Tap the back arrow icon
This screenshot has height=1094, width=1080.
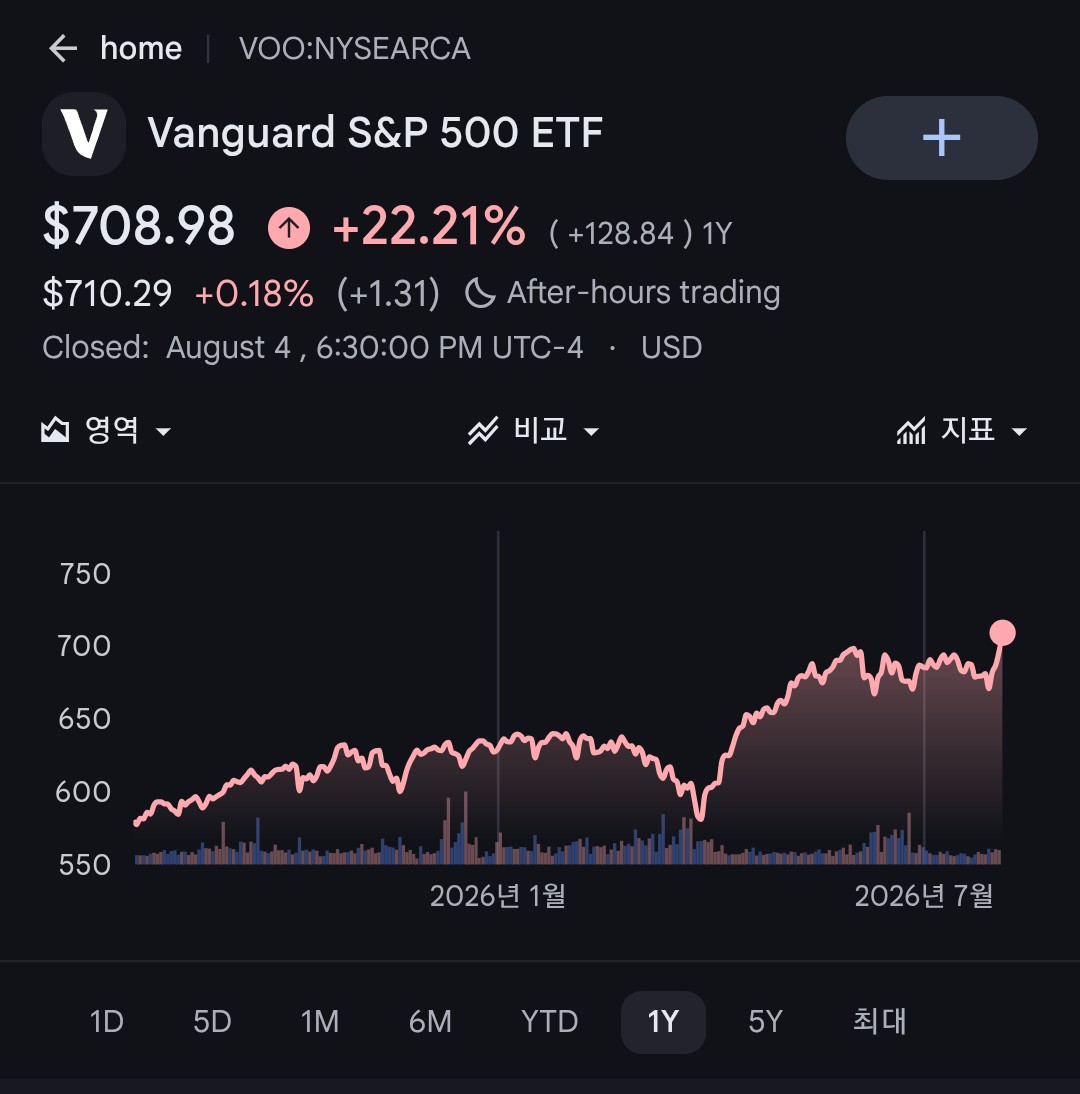pos(63,49)
